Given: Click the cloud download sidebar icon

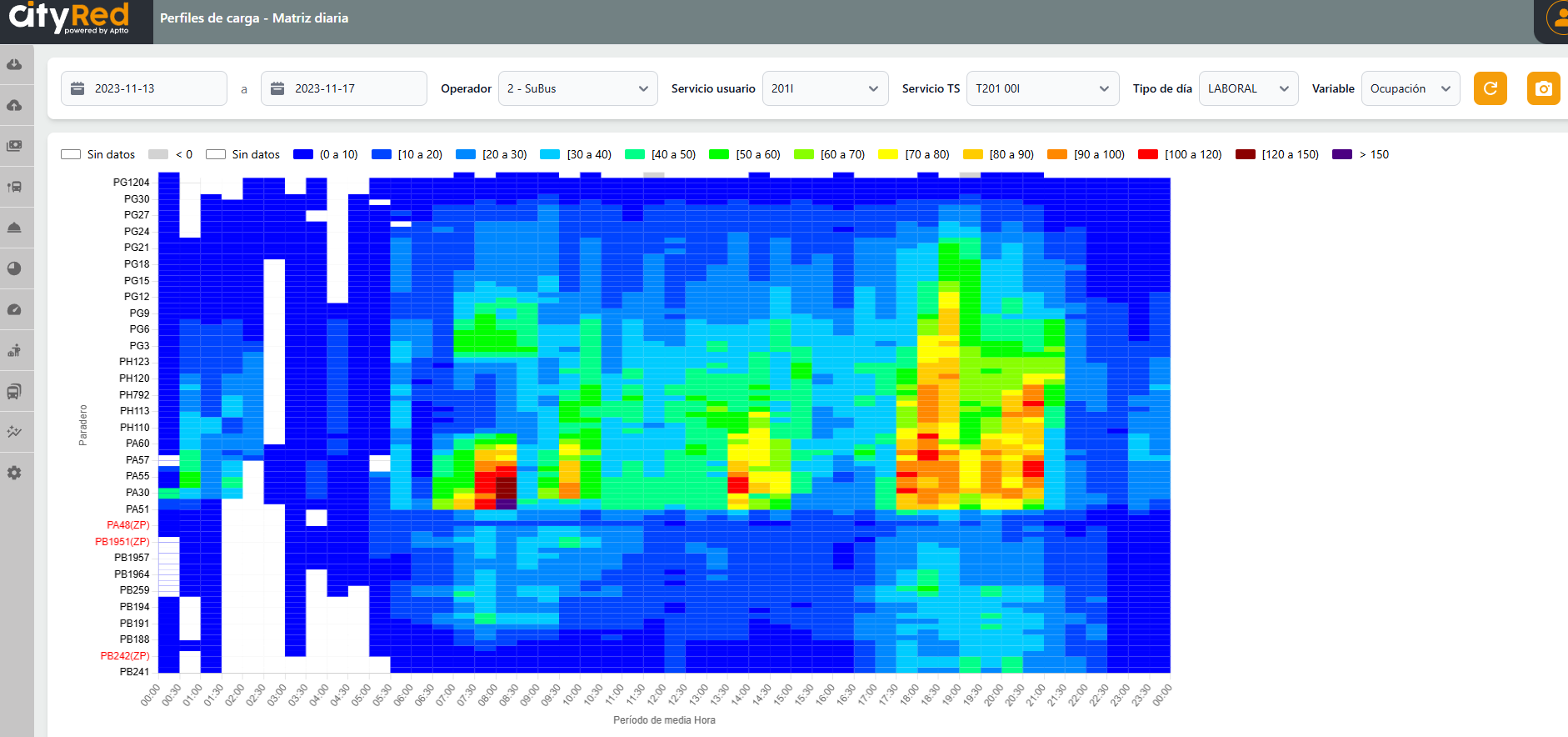Looking at the screenshot, I should [x=14, y=65].
